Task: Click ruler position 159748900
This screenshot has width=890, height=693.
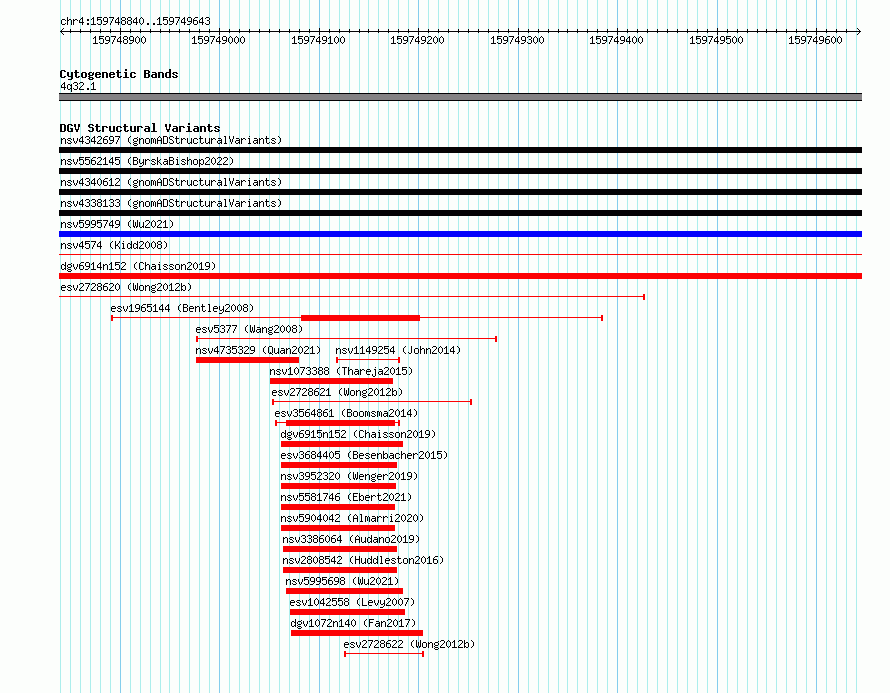Action: pyautogui.click(x=119, y=40)
